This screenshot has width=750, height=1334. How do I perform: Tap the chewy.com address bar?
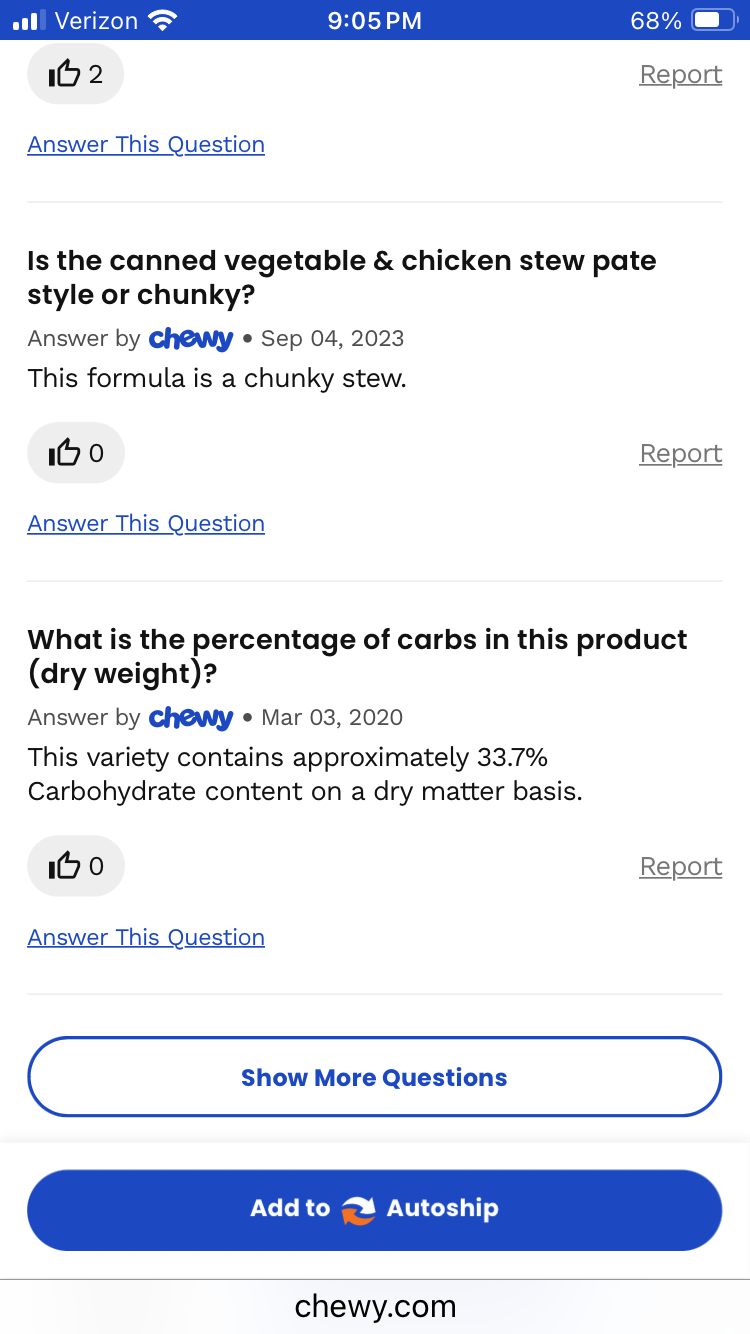(x=375, y=1306)
